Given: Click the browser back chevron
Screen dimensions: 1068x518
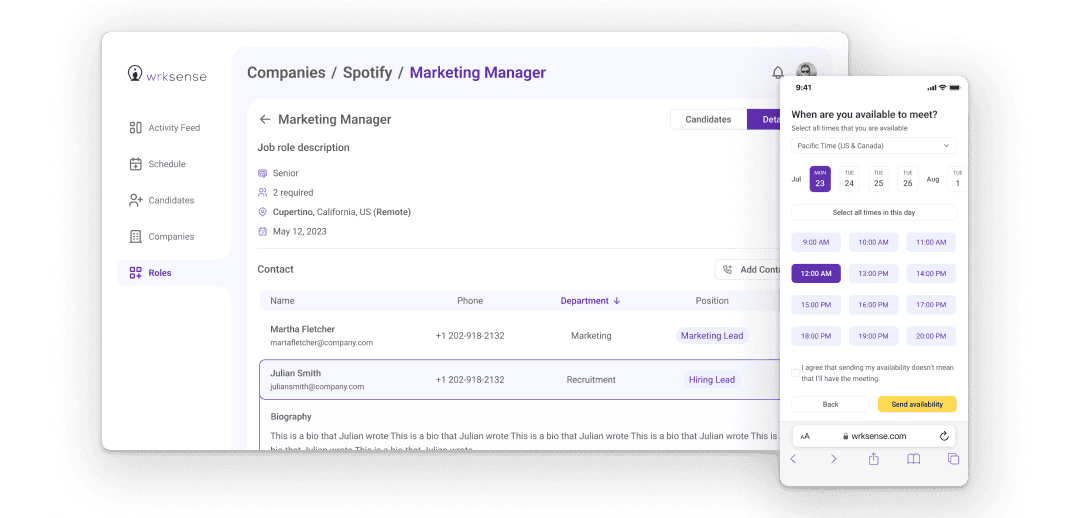Looking at the screenshot, I should coord(794,459).
